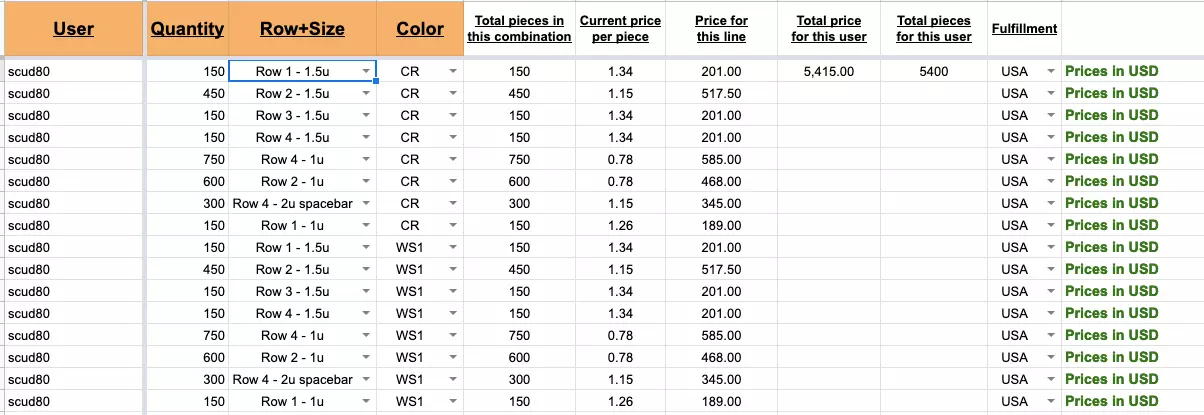
Task: Expand Row+Size dropdown for WS1 "Row 4 - 2u spacebar"
Action: tap(367, 379)
